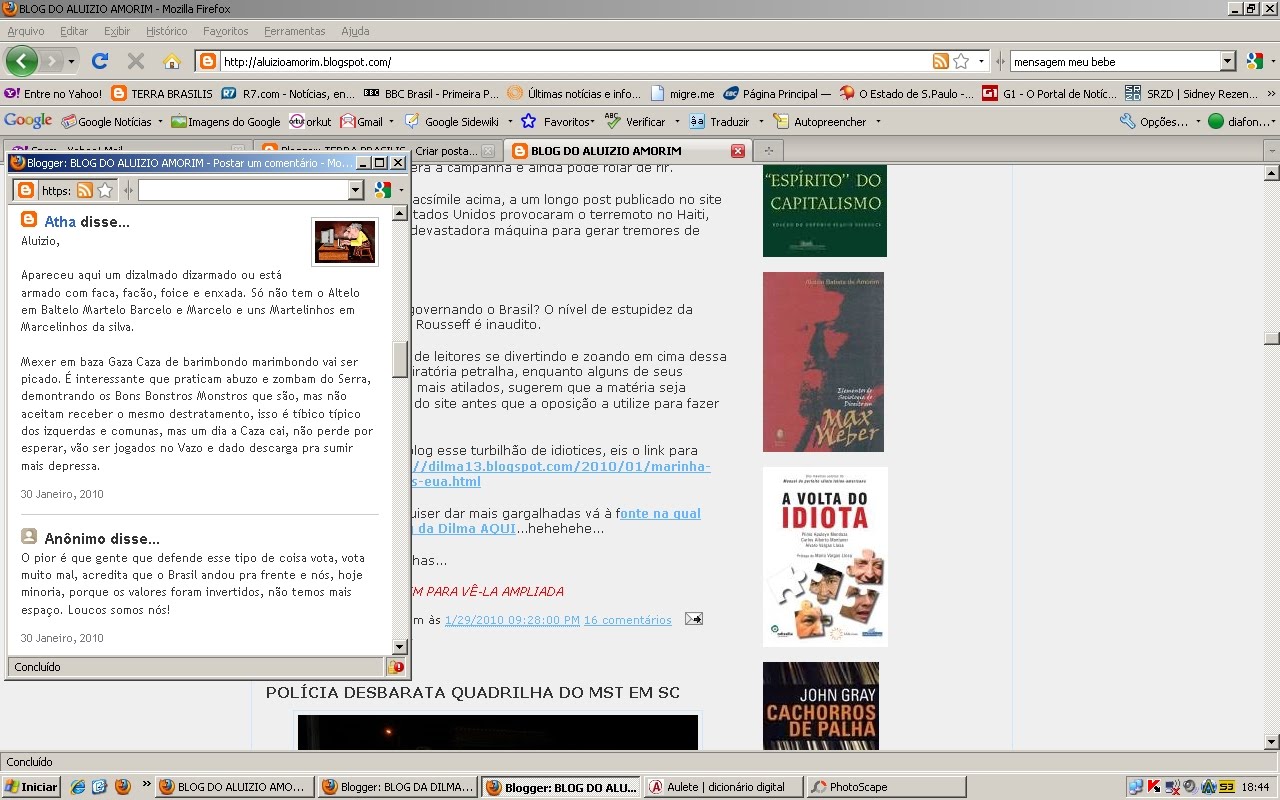
Task: Open the 16 comentários link
Action: pyautogui.click(x=628, y=620)
